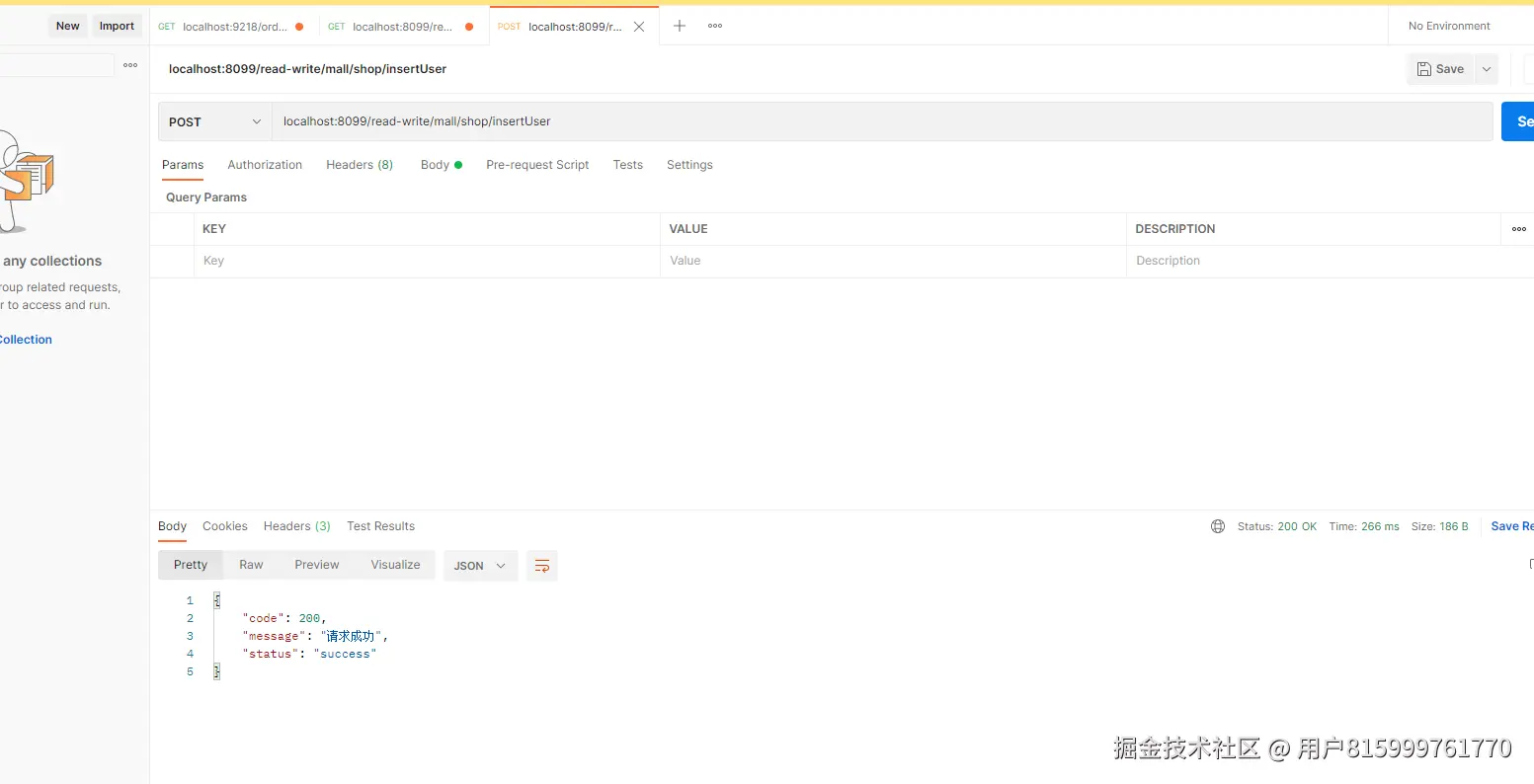Screen dimensions: 1534x784
Task: Open the response Cookies tab
Action: coord(225,526)
